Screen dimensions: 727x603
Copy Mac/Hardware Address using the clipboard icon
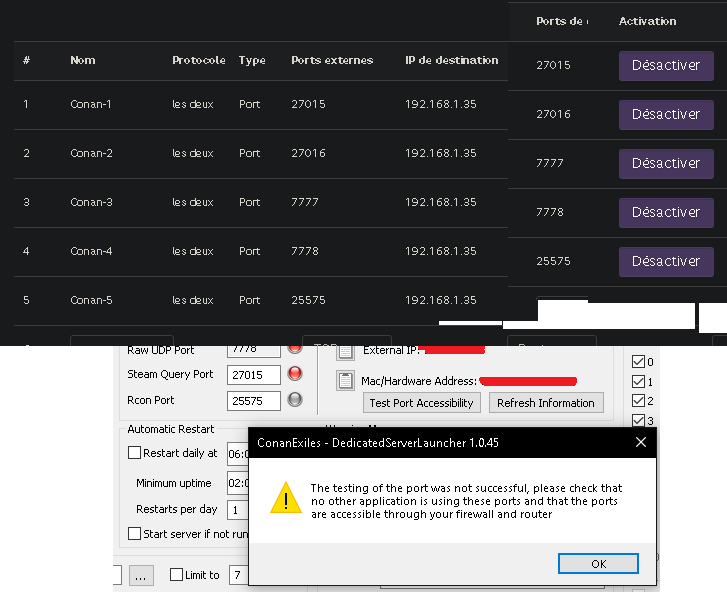pos(345,381)
